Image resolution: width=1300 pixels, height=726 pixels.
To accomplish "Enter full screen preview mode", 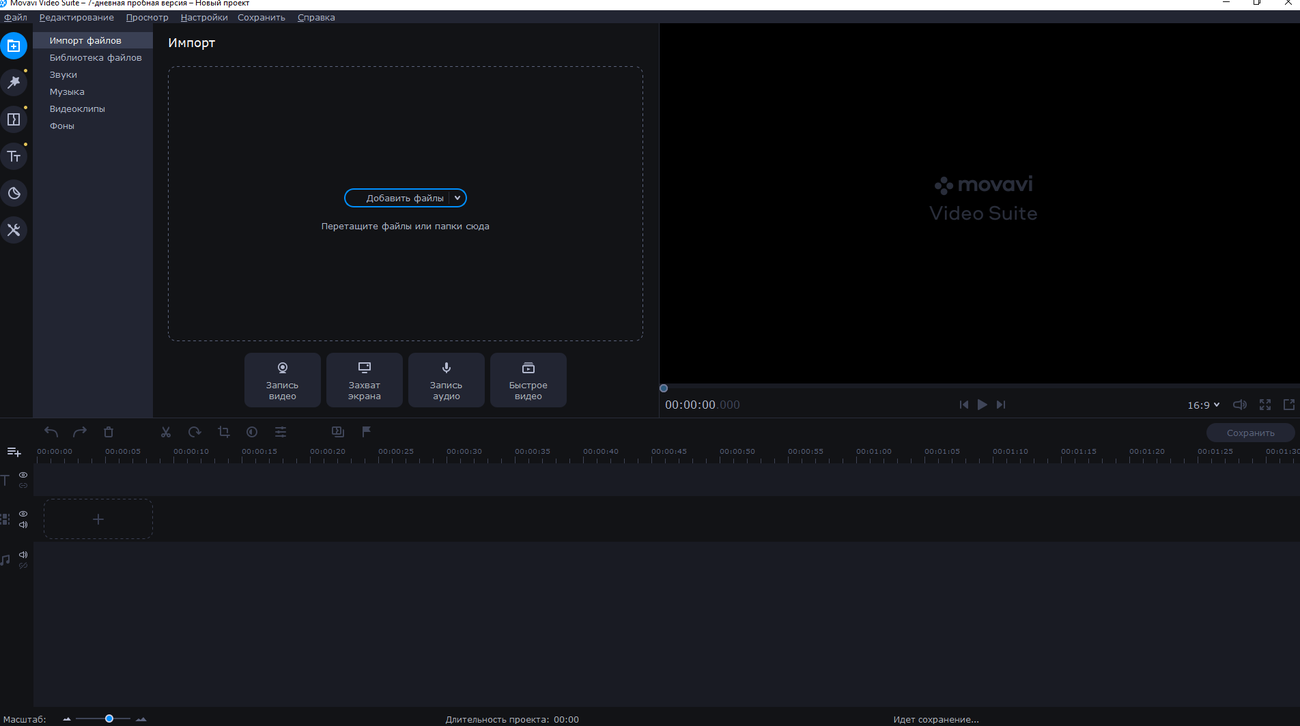I will coord(1265,405).
